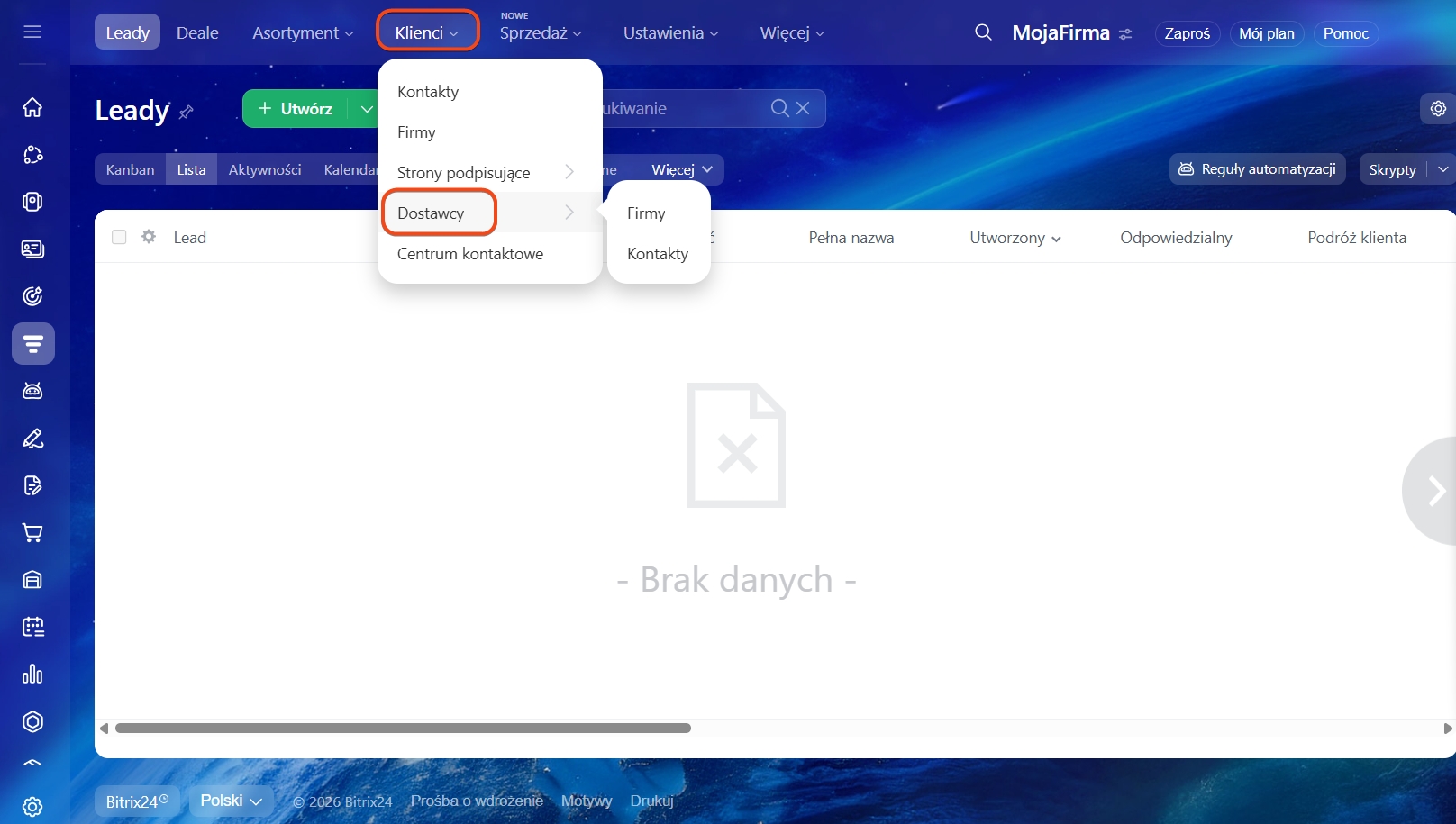Expand the Więcej dropdown in view tabs
Screen dimensions: 1456x824
682,169
